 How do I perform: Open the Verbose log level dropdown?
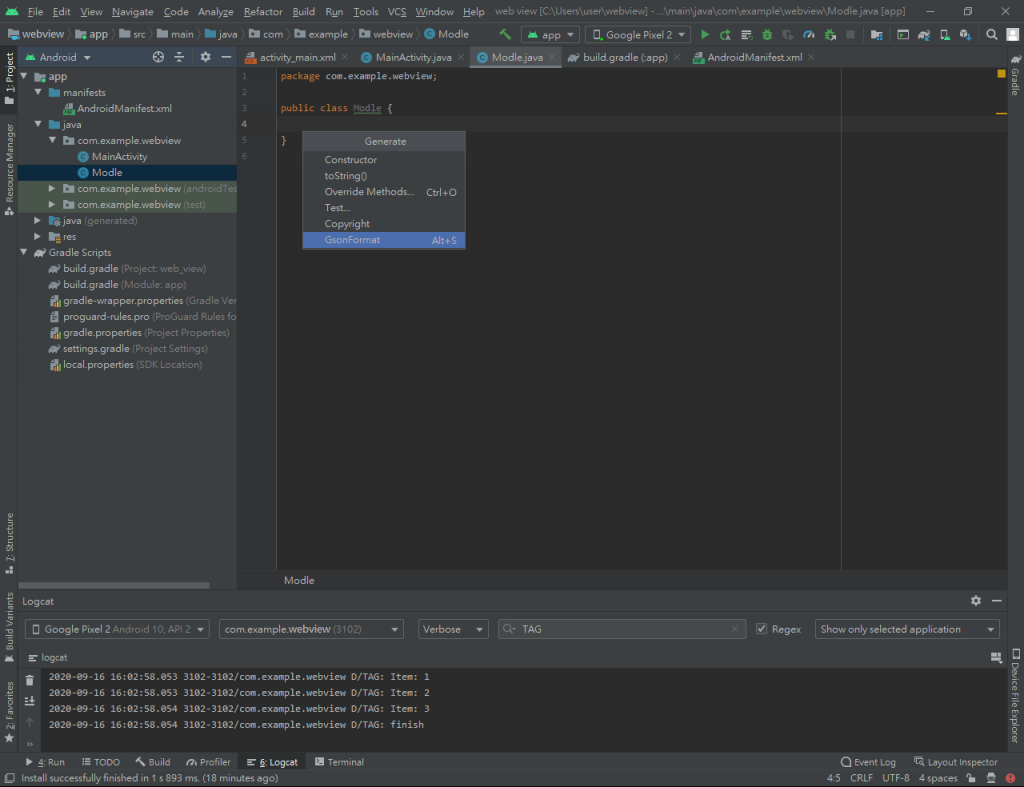[453, 629]
